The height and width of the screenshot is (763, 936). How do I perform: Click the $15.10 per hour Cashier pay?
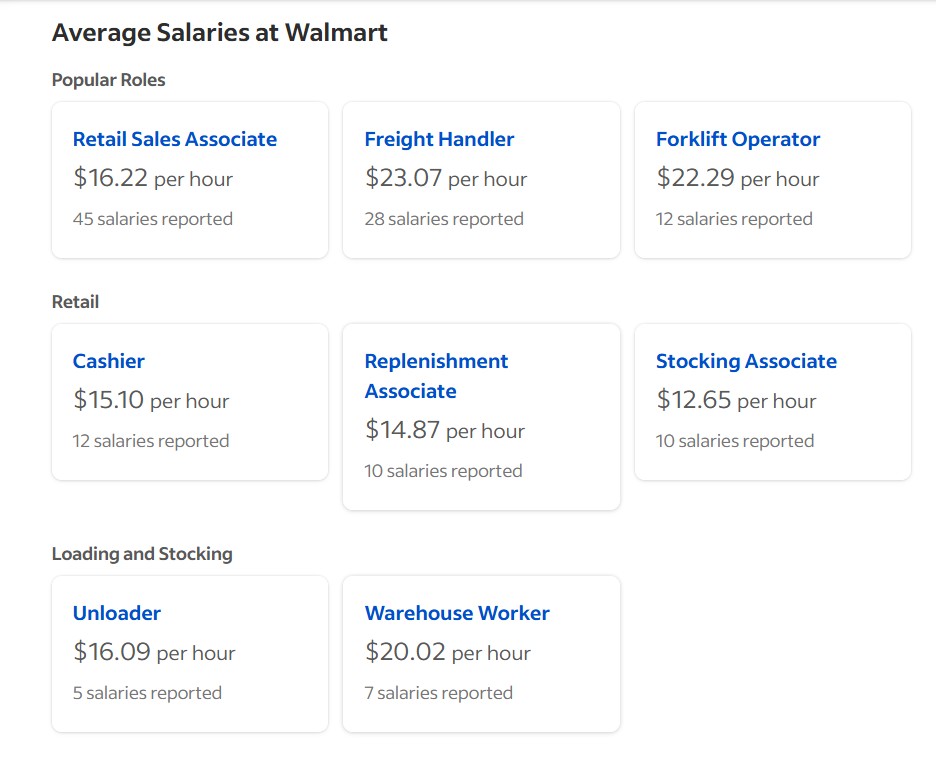coord(151,401)
